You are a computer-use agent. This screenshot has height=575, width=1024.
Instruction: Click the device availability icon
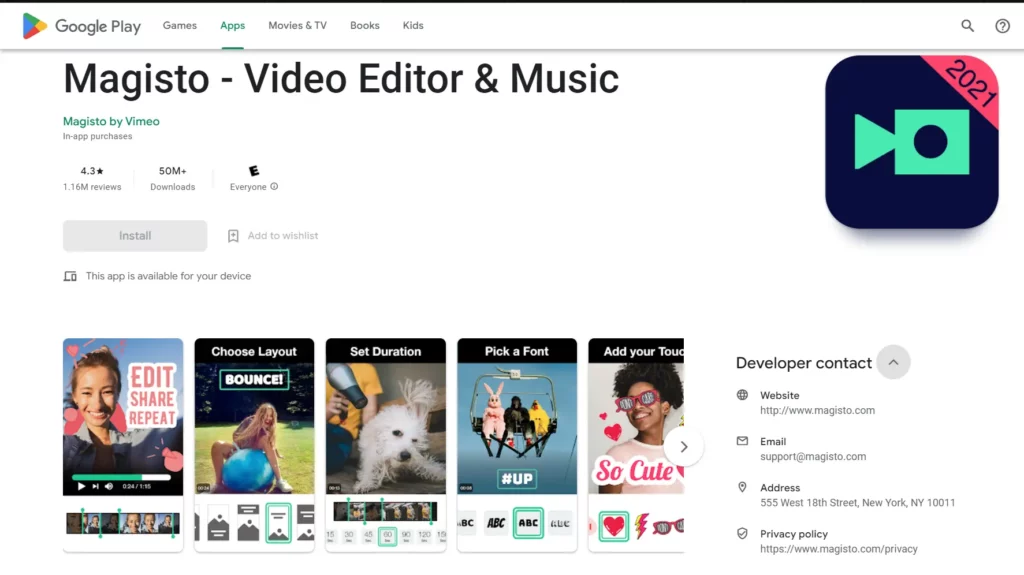click(x=70, y=276)
